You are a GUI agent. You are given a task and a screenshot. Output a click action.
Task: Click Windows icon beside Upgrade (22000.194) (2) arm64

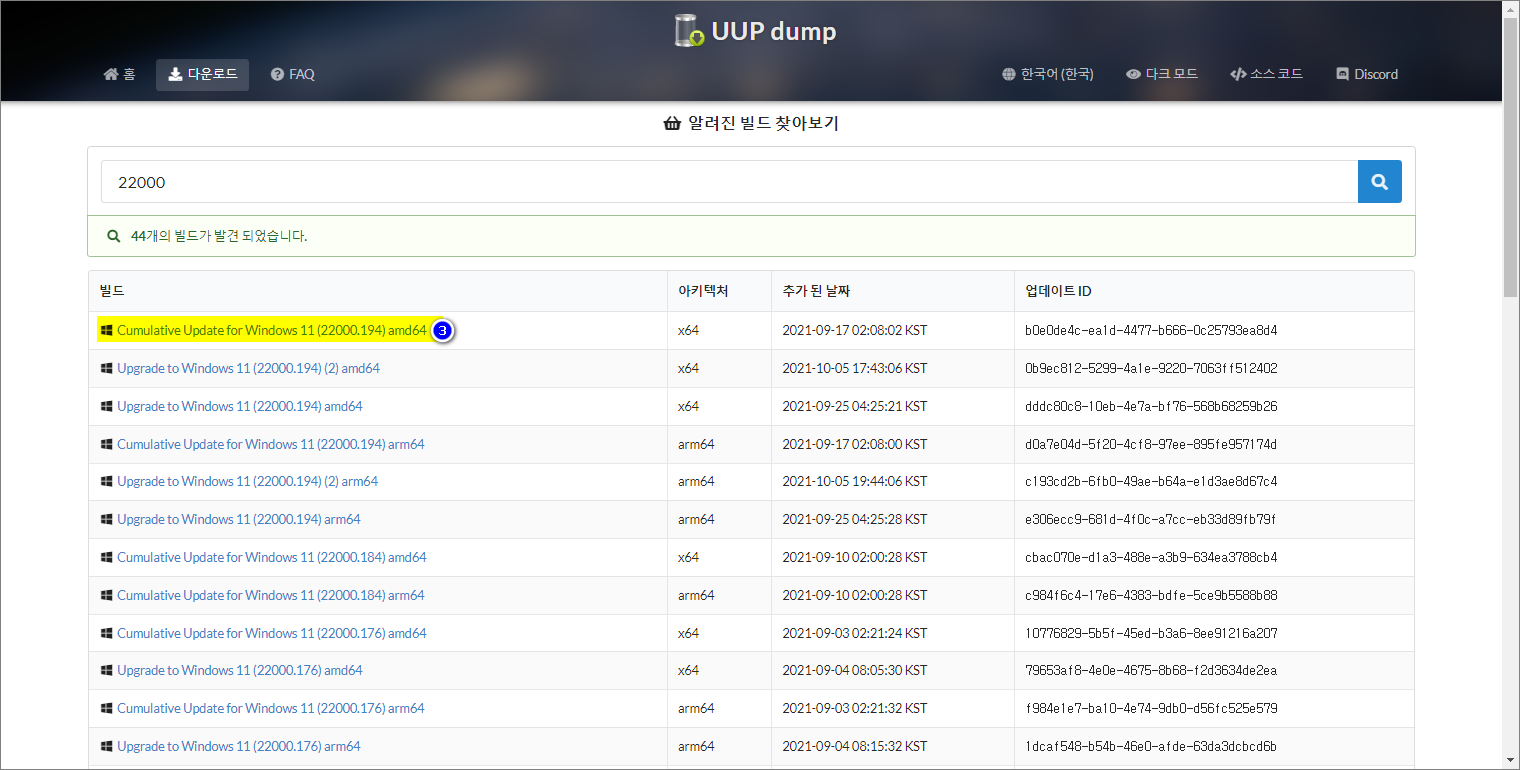click(106, 481)
